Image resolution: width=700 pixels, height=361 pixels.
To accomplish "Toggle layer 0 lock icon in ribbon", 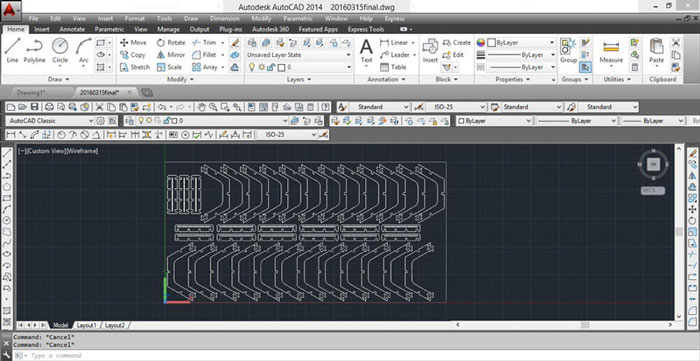I will click(x=271, y=67).
